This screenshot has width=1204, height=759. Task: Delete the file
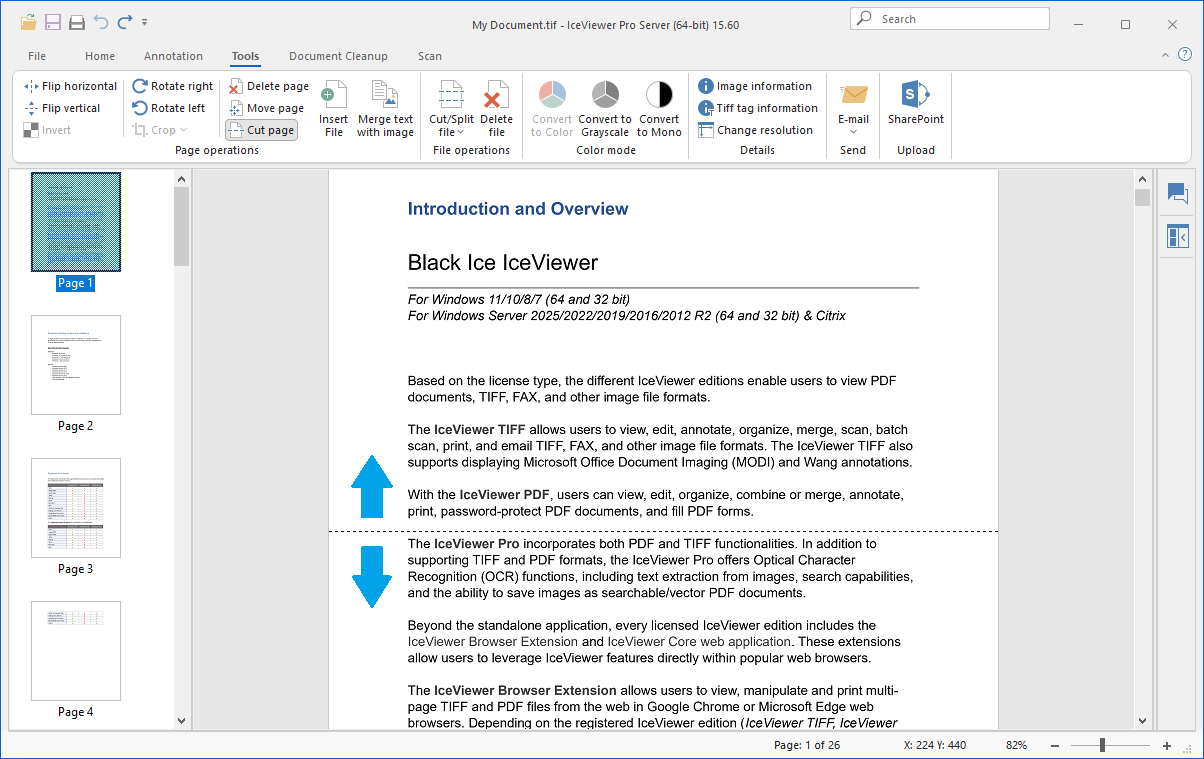tap(497, 109)
